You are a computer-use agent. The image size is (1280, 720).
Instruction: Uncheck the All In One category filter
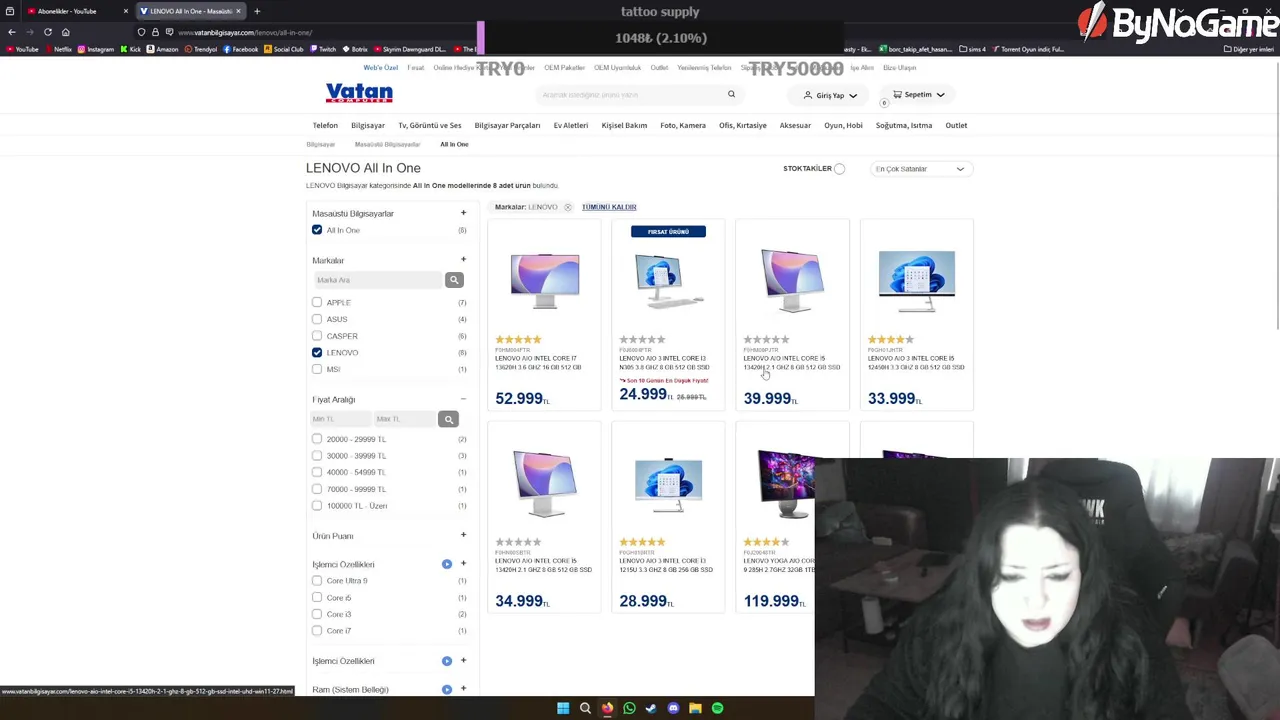tap(317, 230)
